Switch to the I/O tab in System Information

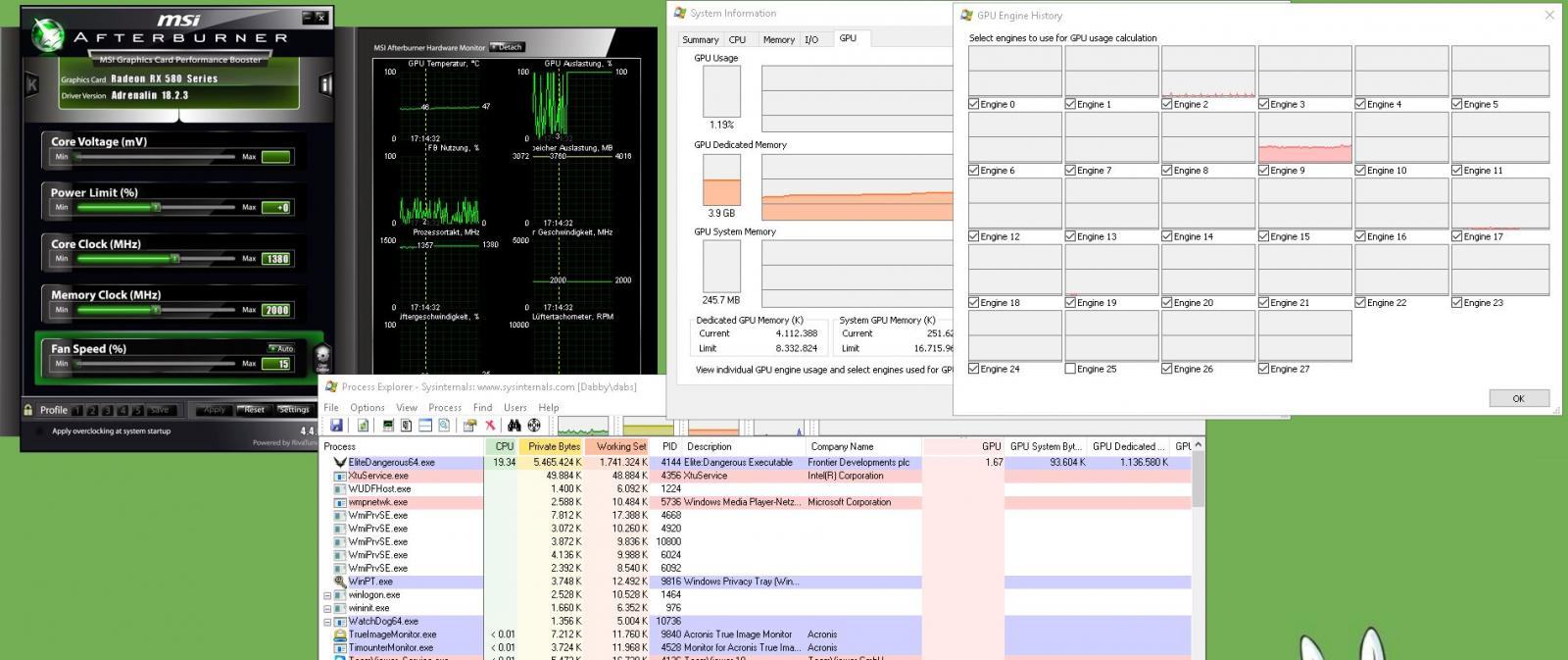click(x=811, y=39)
